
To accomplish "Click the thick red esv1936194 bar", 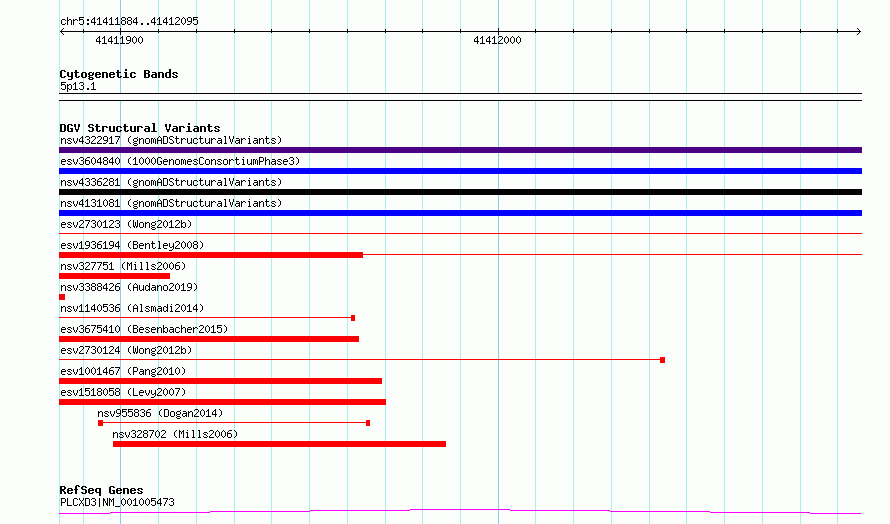I will click(x=211, y=255).
